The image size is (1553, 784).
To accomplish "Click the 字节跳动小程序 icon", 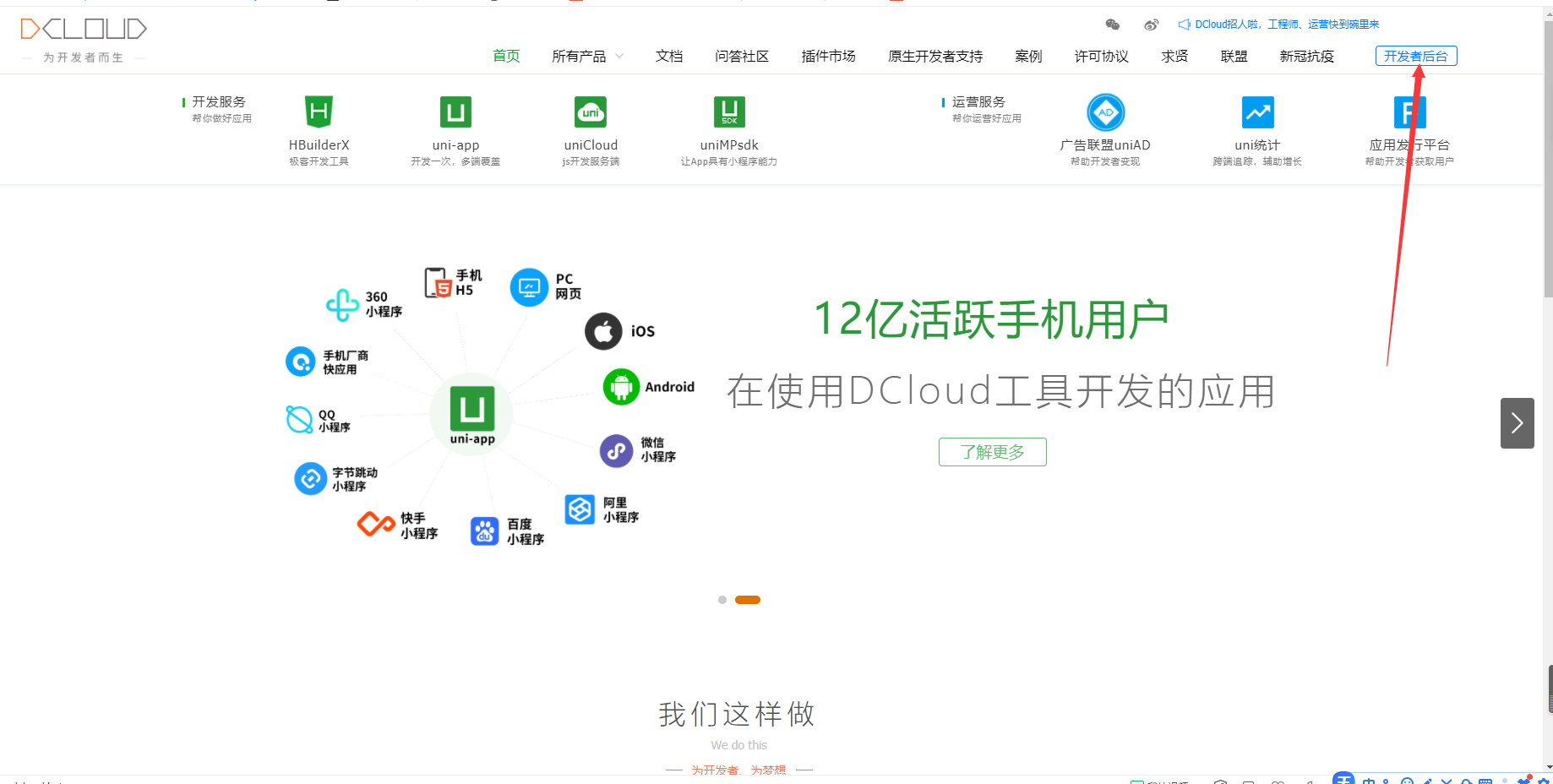I will pyautogui.click(x=310, y=479).
